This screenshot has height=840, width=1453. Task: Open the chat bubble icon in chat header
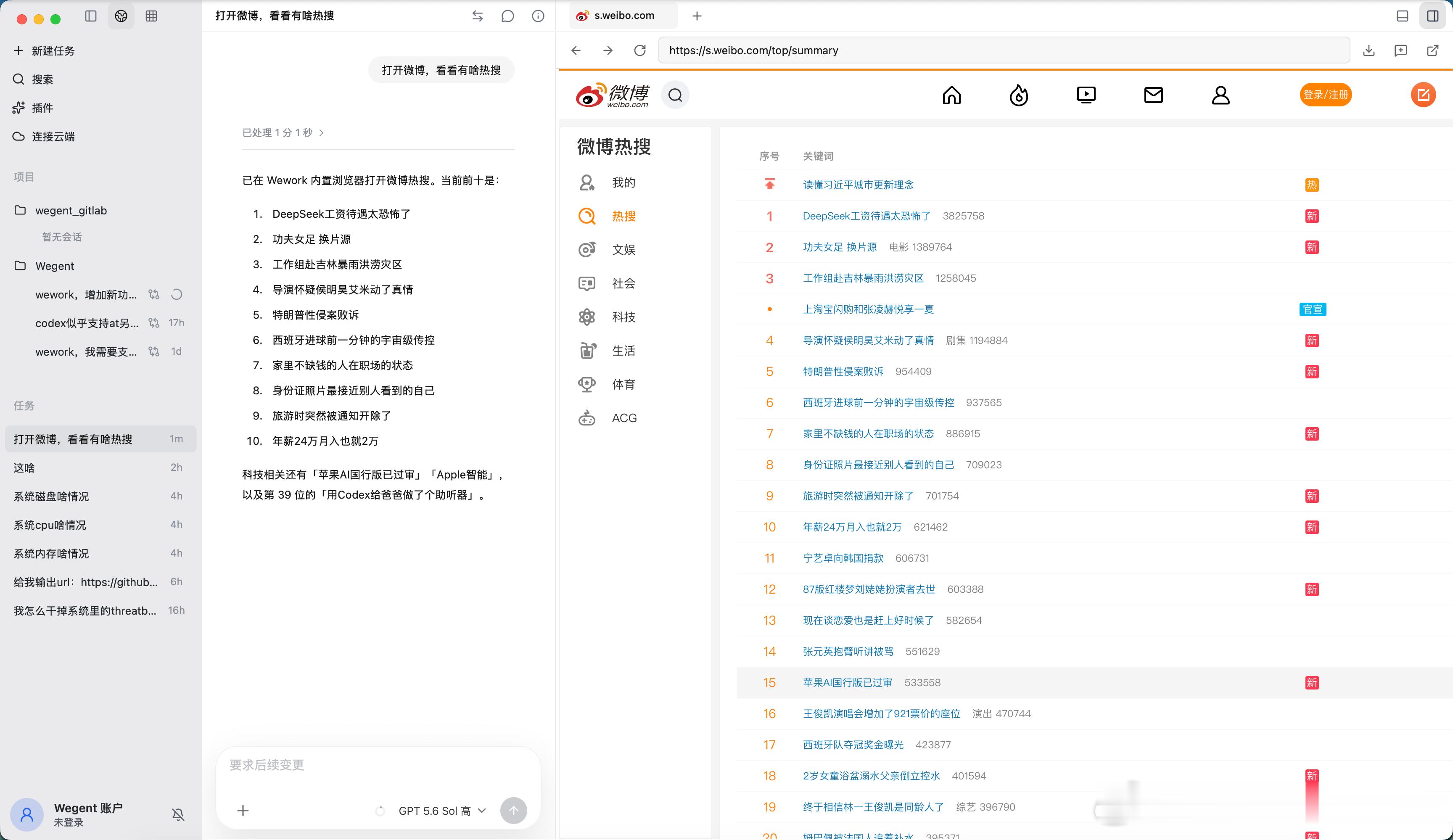tap(507, 16)
